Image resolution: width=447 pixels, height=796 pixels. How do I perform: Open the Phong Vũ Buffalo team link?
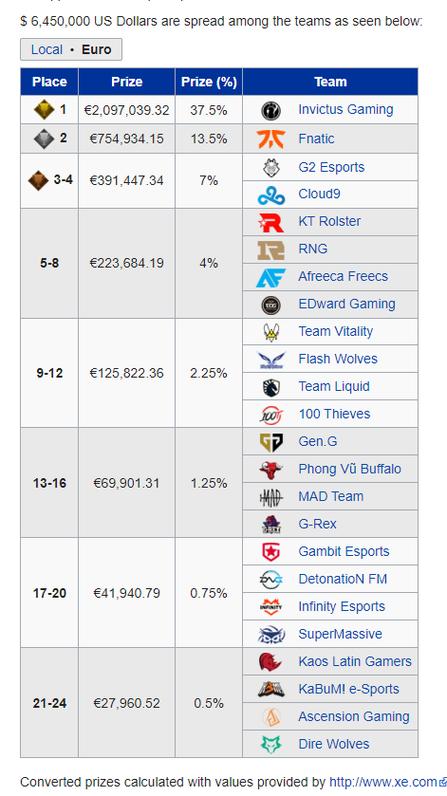click(350, 469)
